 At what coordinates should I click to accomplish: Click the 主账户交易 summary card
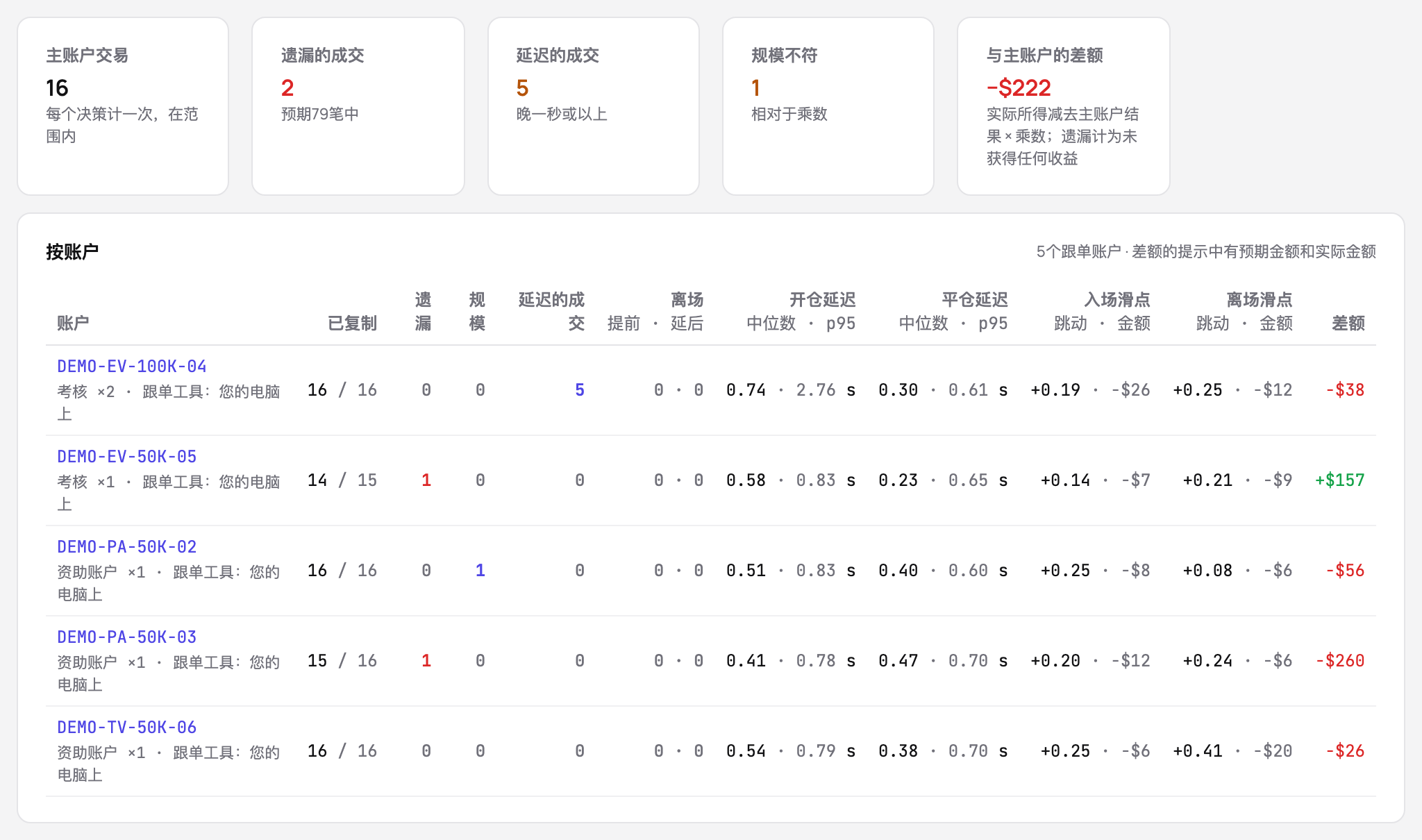coord(123,106)
